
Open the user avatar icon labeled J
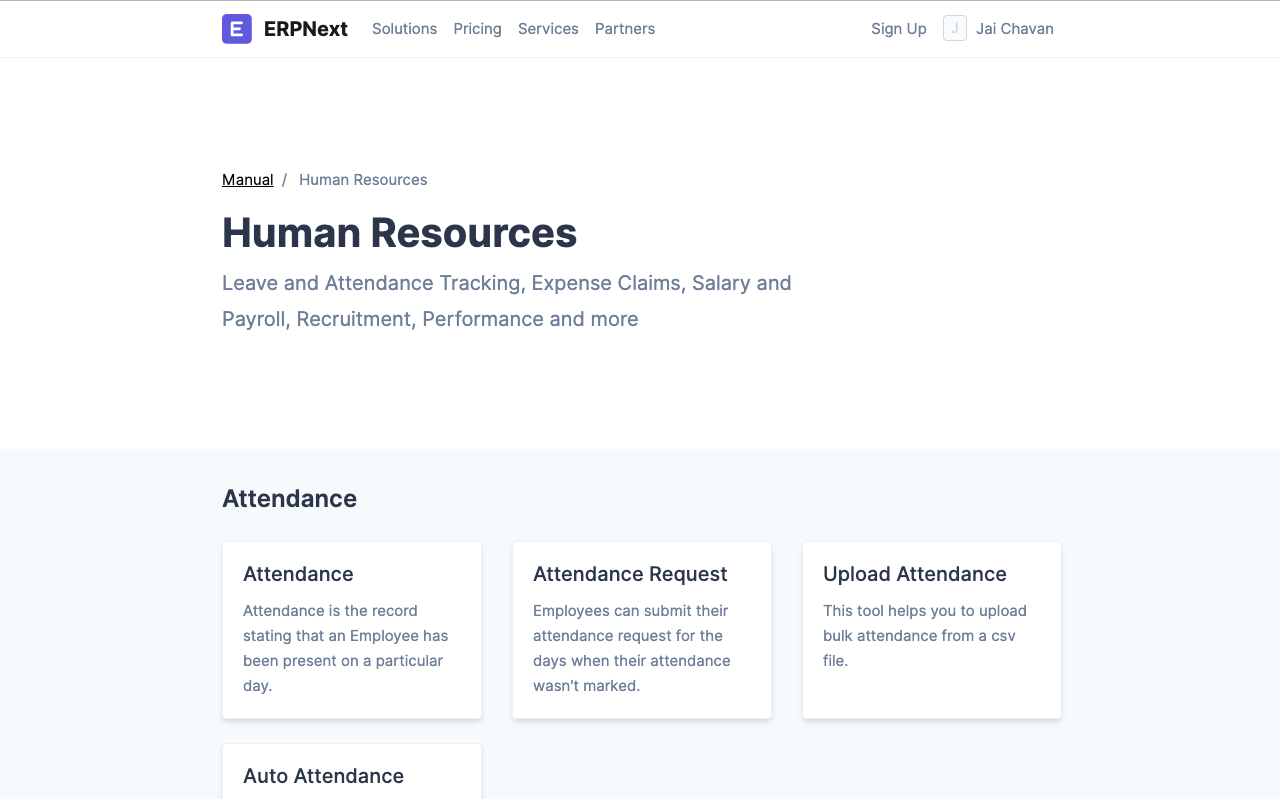pos(954,29)
